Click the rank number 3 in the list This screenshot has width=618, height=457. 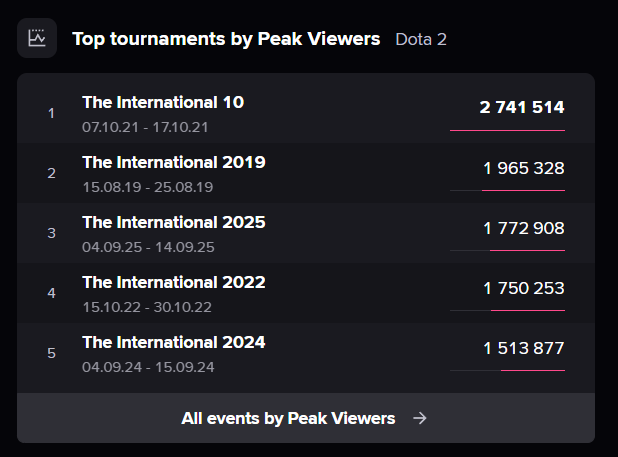click(x=52, y=233)
